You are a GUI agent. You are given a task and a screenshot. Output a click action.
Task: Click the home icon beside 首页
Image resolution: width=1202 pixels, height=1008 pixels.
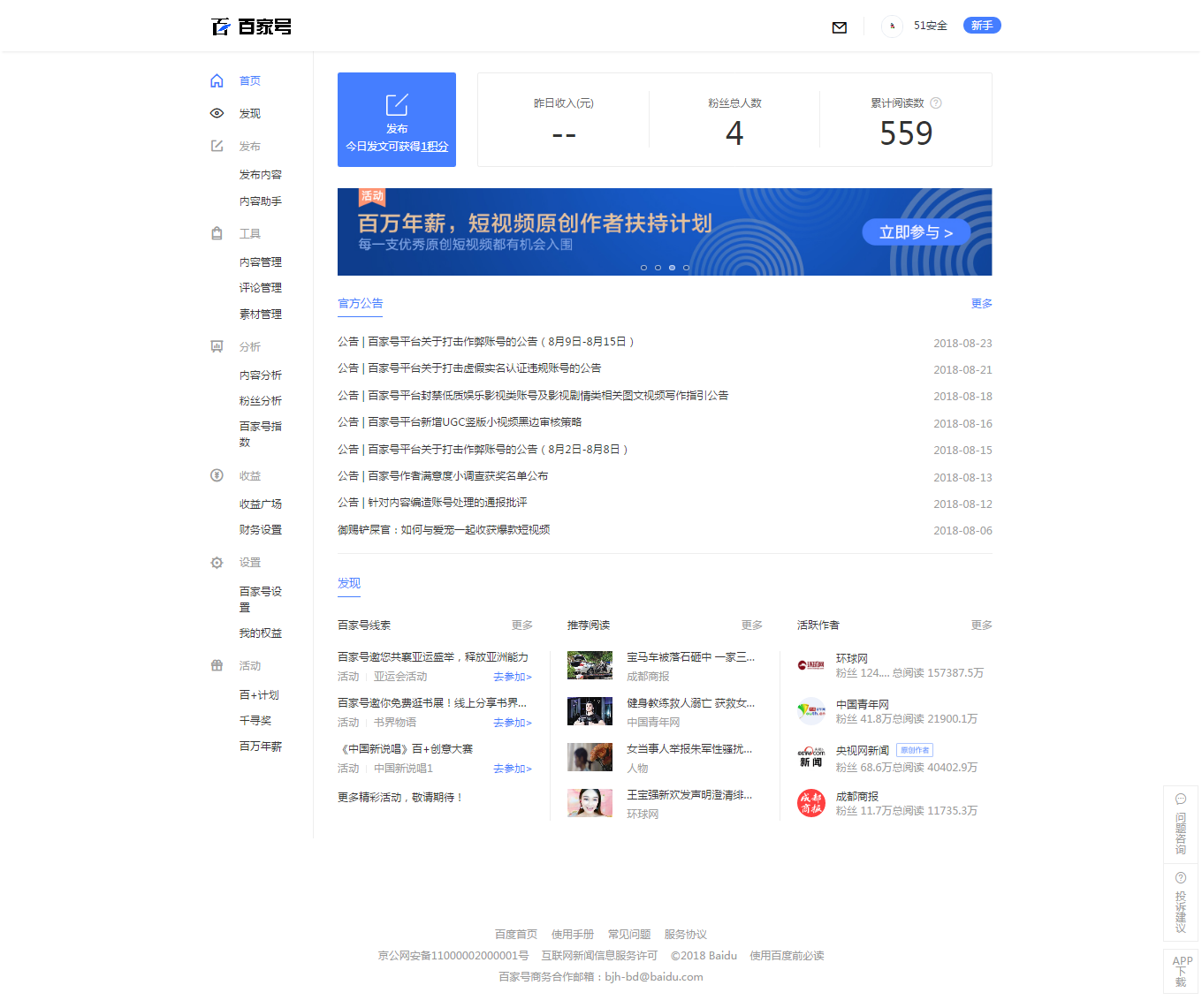pyautogui.click(x=217, y=81)
